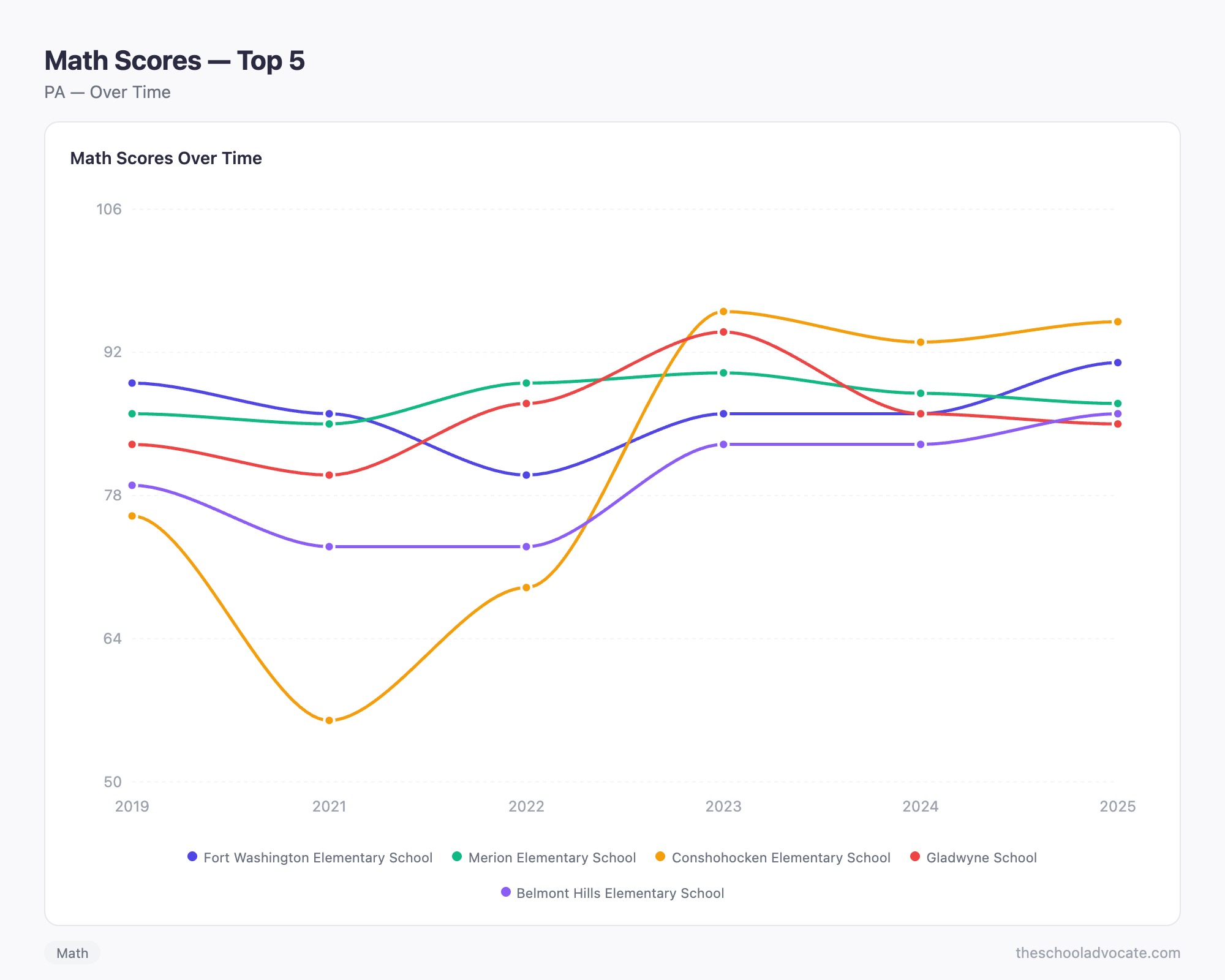1225x980 pixels.
Task: Click Conshohocken orange data point at 2021
Action: pyautogui.click(x=330, y=720)
